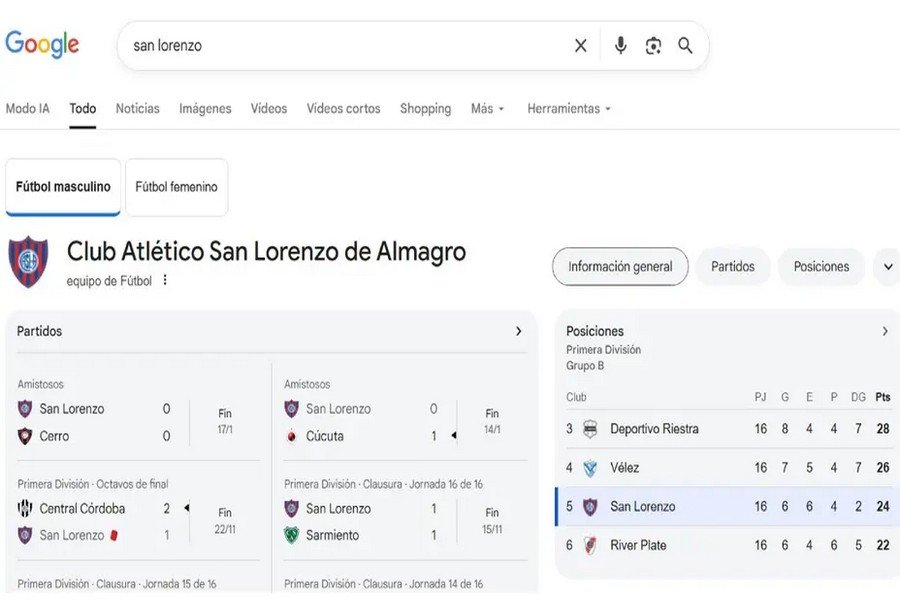Expand the Más dropdown menu
This screenshot has width=900, height=600.
point(488,109)
